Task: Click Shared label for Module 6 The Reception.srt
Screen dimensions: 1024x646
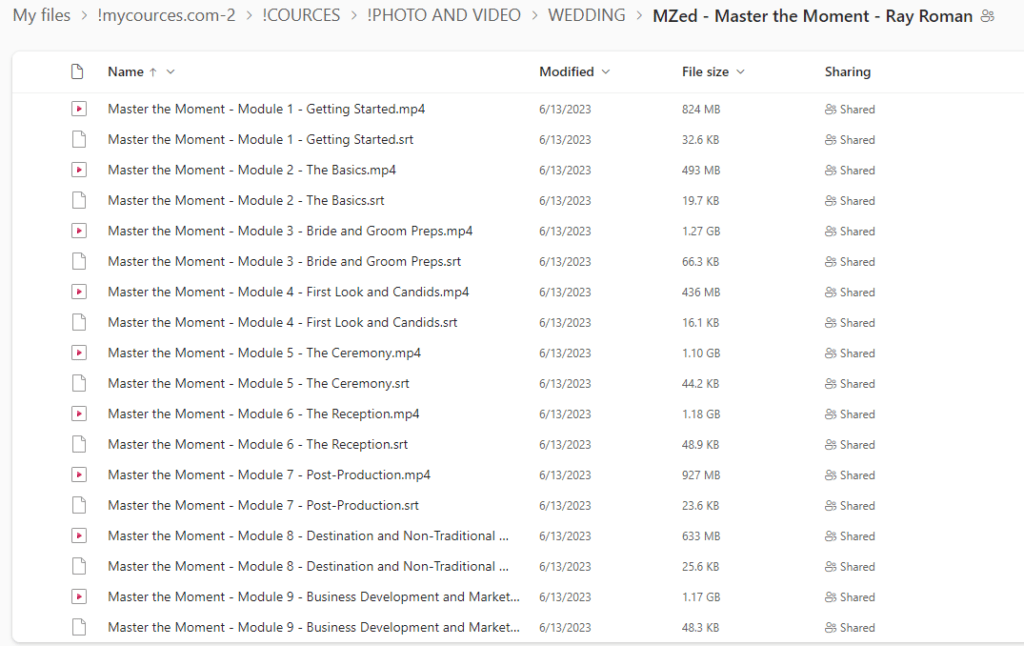Action: click(x=857, y=444)
